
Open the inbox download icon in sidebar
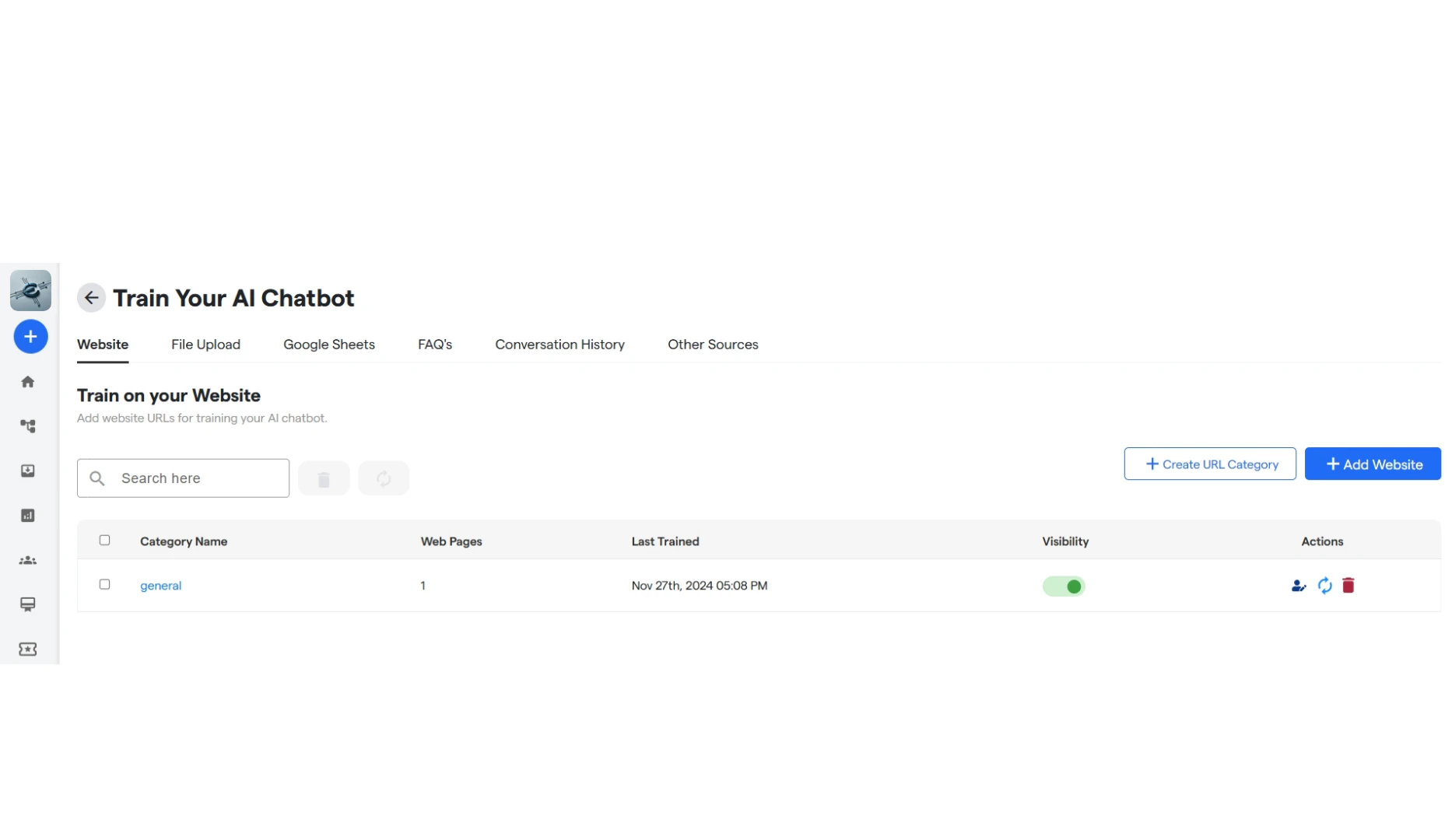point(28,471)
